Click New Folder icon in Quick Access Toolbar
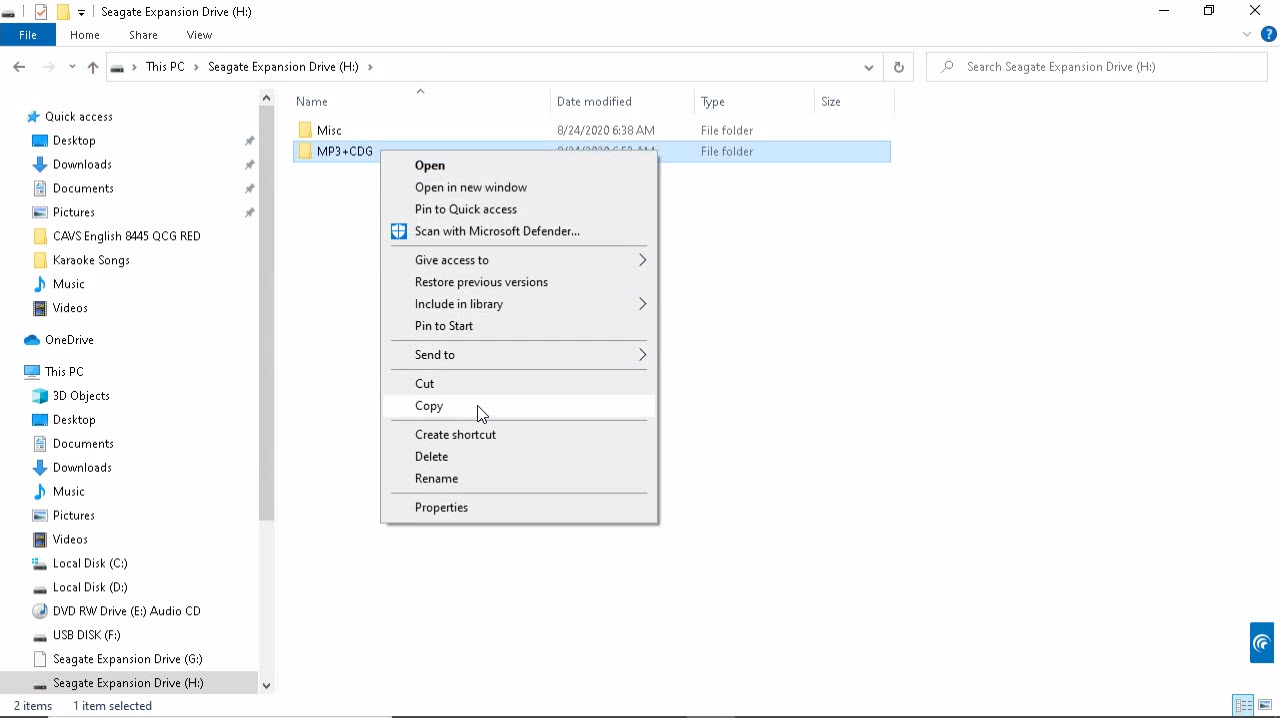1280x718 pixels. pos(62,12)
